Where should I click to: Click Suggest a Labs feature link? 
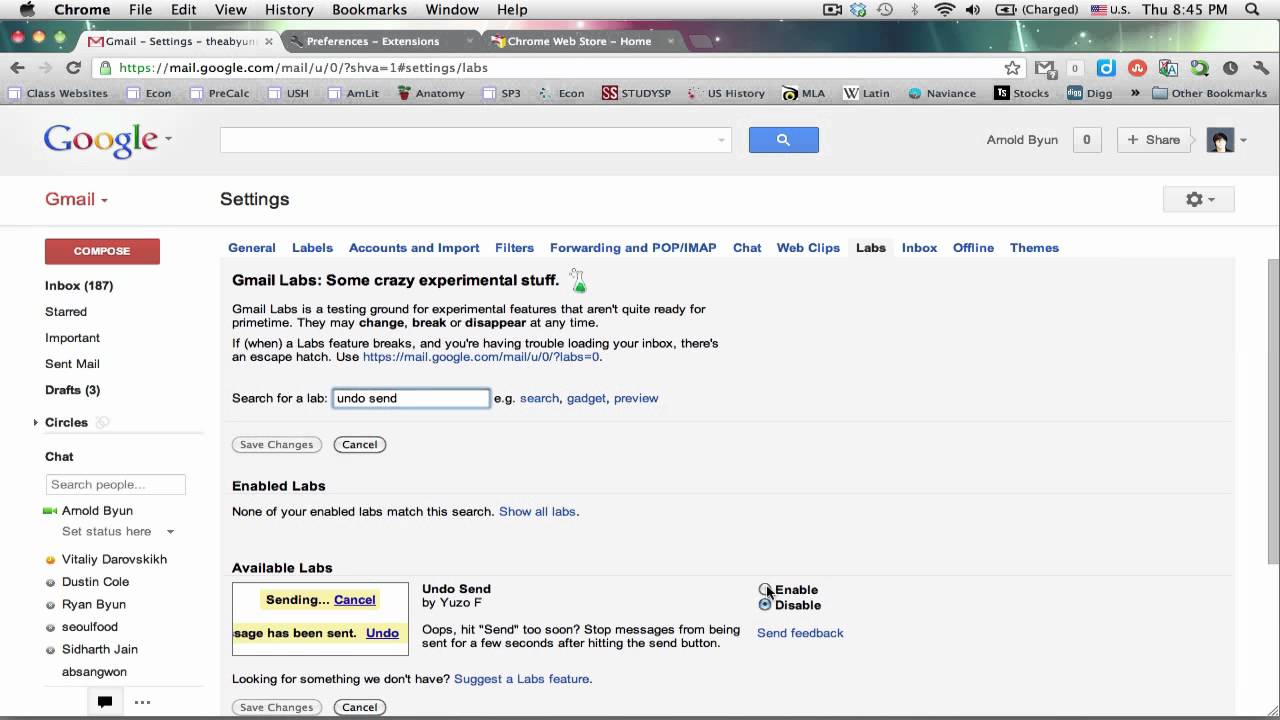click(x=522, y=679)
